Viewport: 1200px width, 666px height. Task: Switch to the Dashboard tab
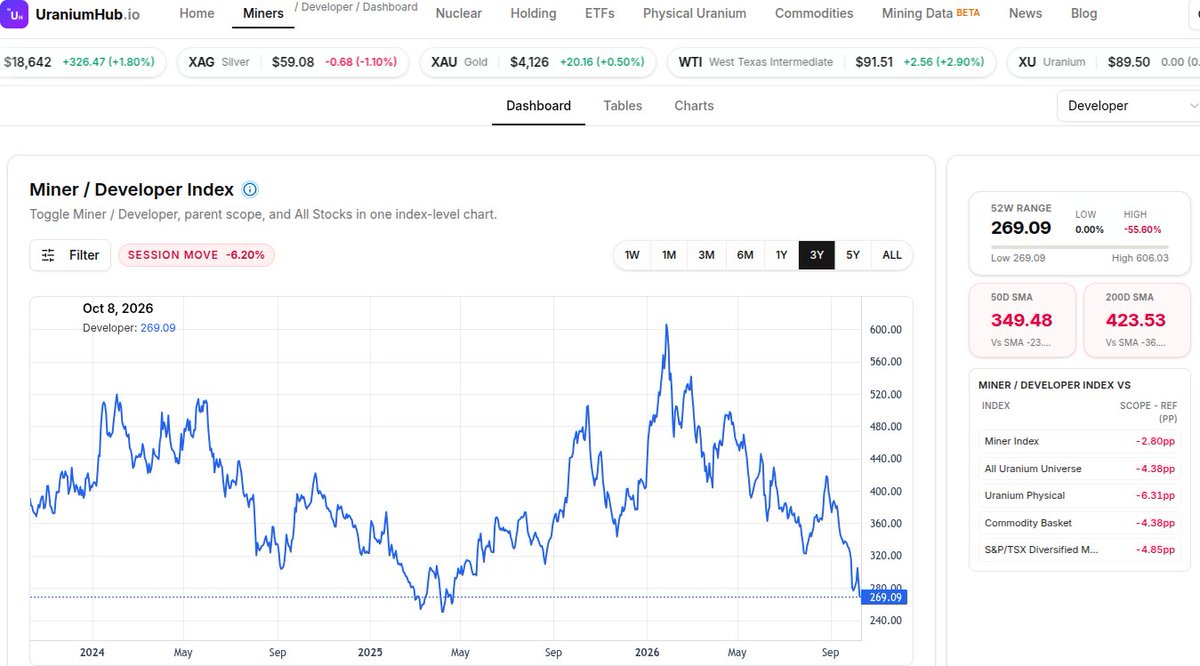(x=538, y=106)
